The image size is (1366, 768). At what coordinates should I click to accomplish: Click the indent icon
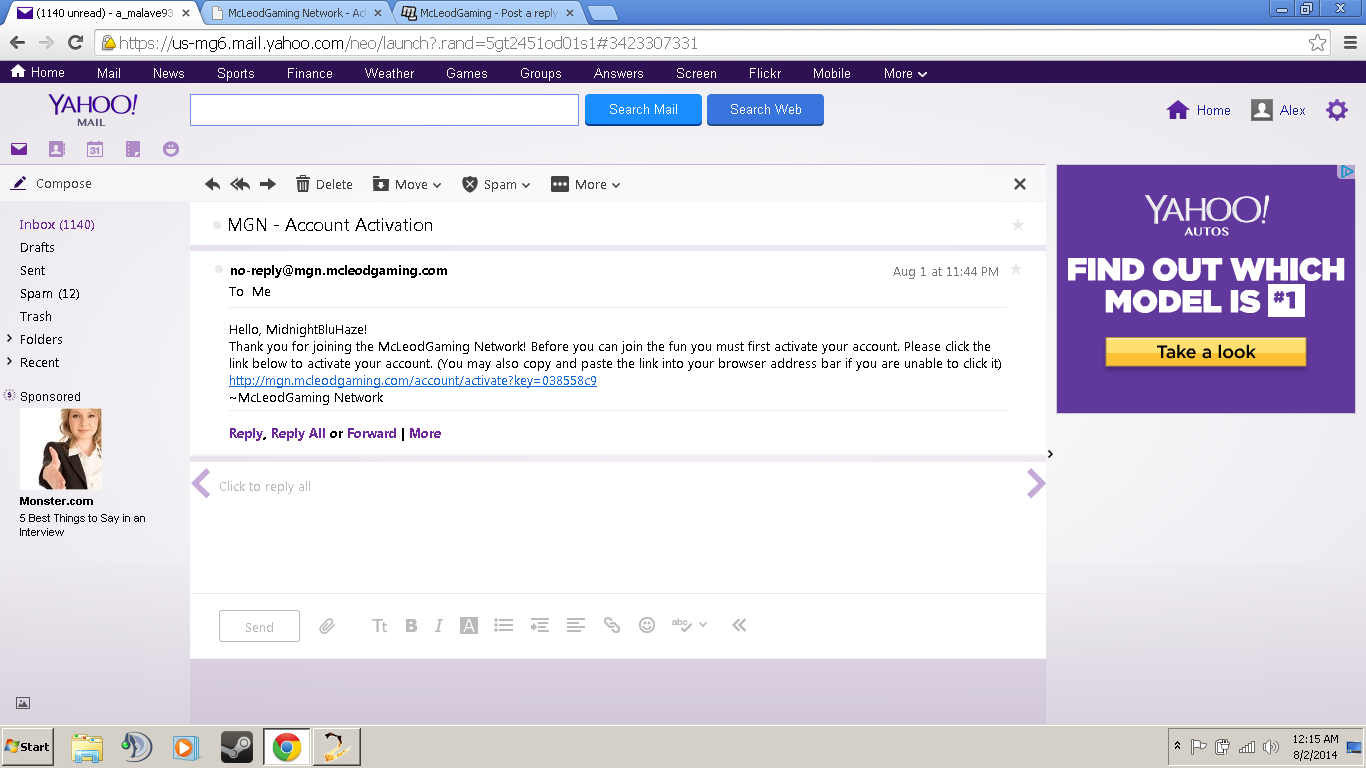[540, 626]
